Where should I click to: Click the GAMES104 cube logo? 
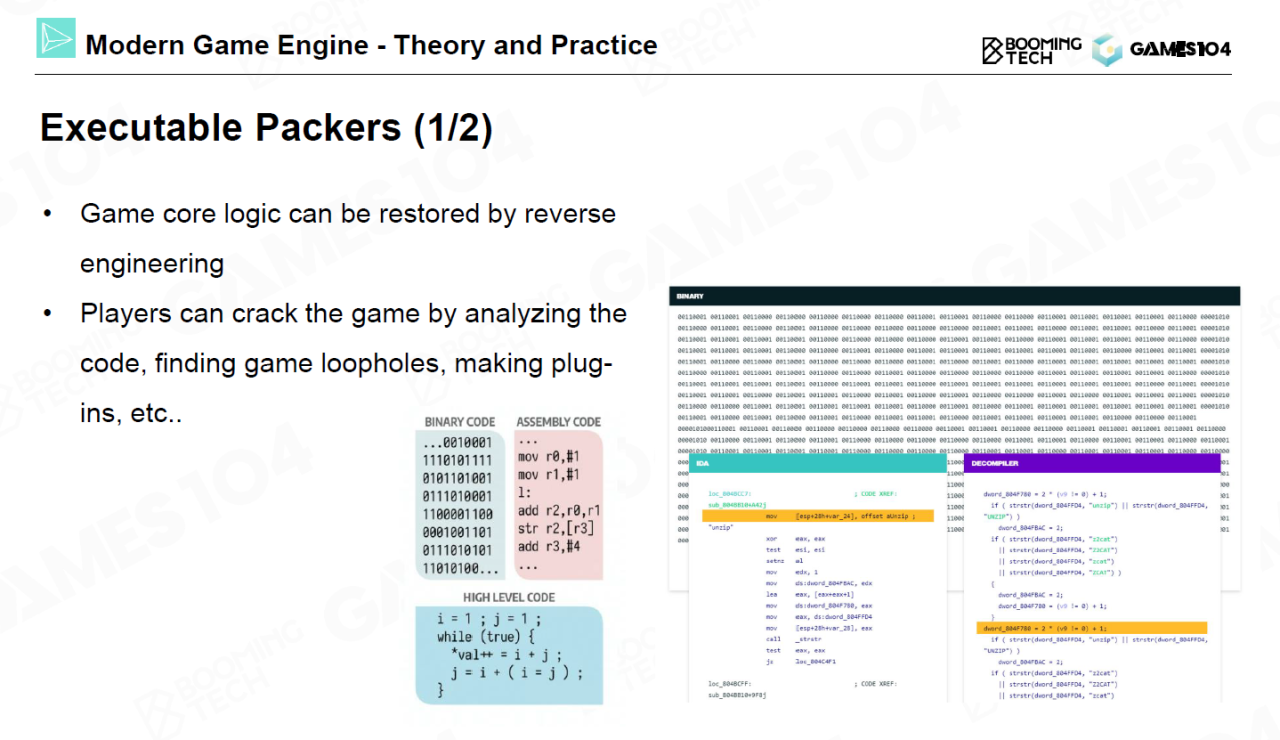click(x=1106, y=50)
